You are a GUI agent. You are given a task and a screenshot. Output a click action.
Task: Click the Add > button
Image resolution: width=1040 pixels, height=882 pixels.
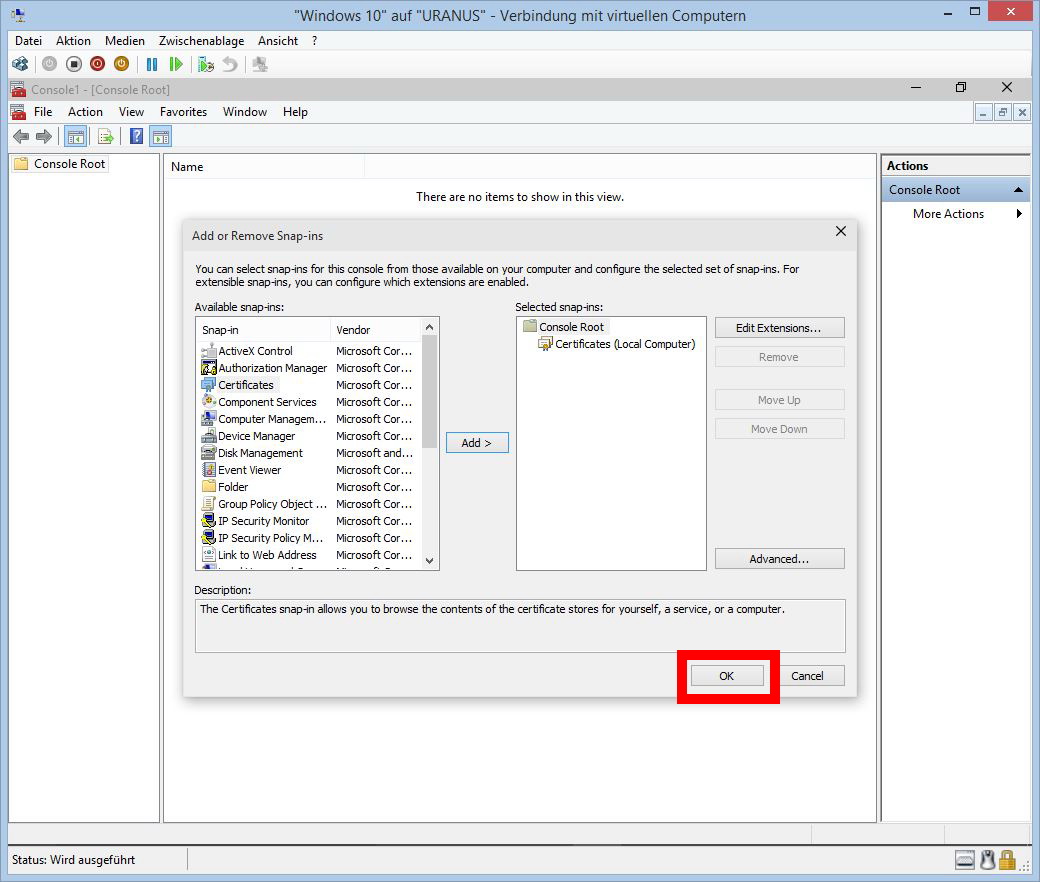click(477, 443)
